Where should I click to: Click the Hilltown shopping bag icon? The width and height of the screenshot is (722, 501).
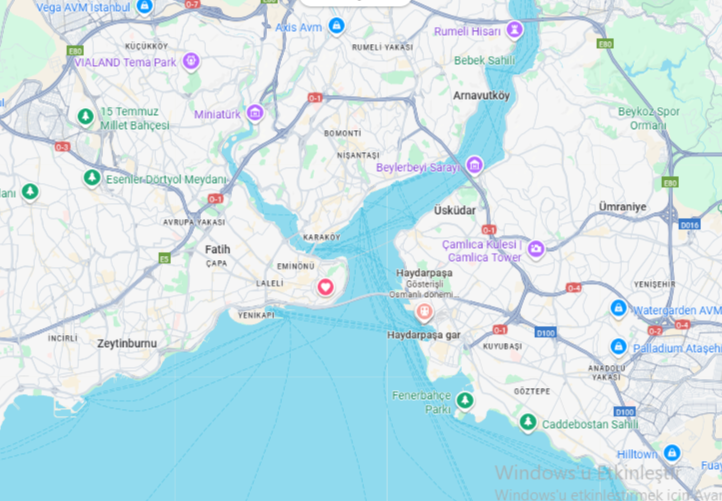tap(672, 453)
